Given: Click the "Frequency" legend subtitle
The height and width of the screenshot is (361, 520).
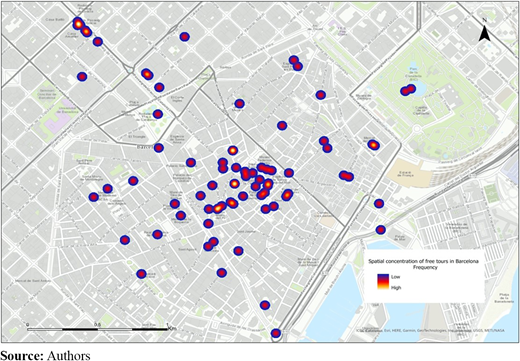Looking at the screenshot, I should 425,267.
